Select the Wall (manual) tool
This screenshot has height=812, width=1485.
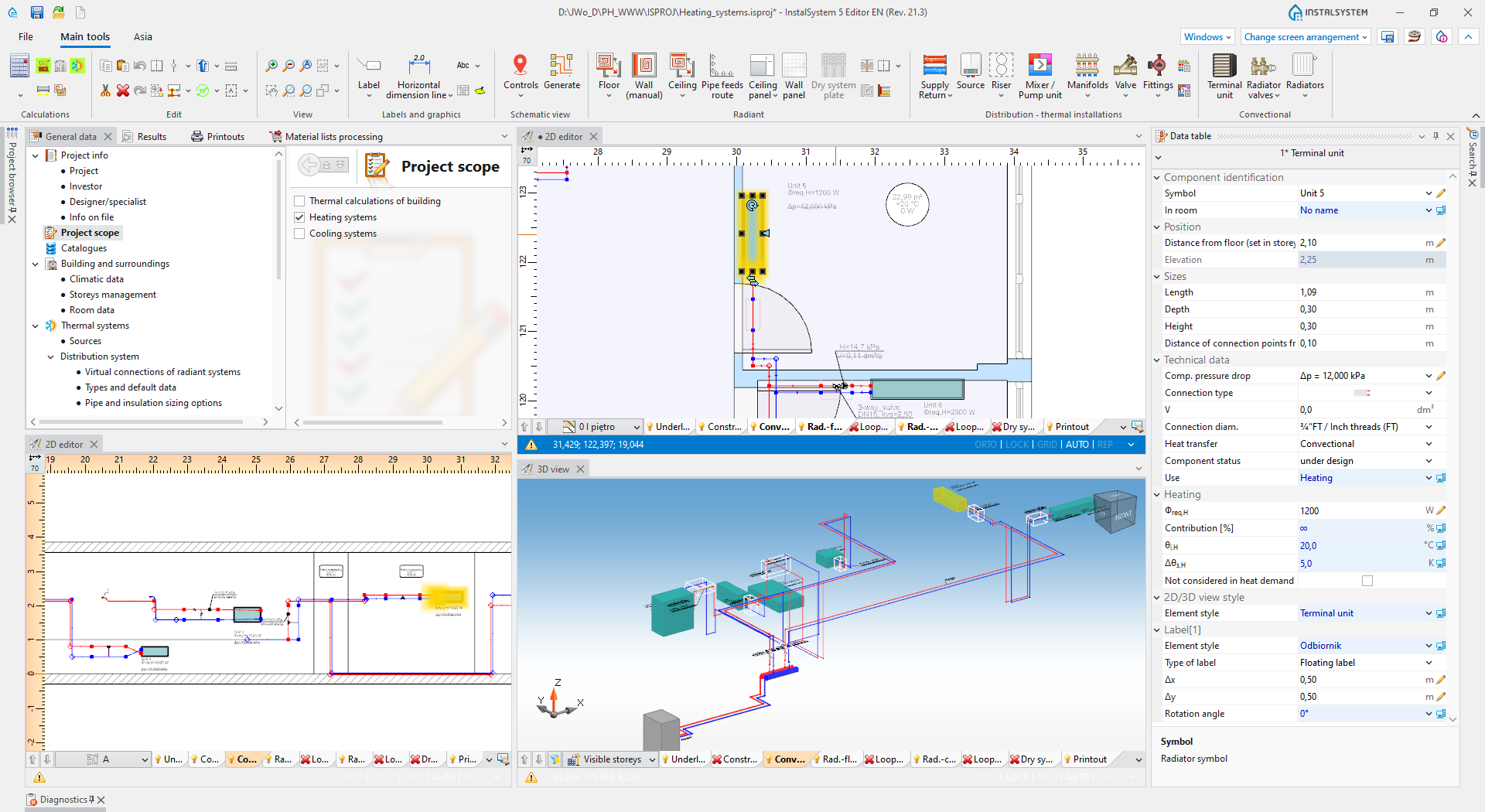point(643,75)
